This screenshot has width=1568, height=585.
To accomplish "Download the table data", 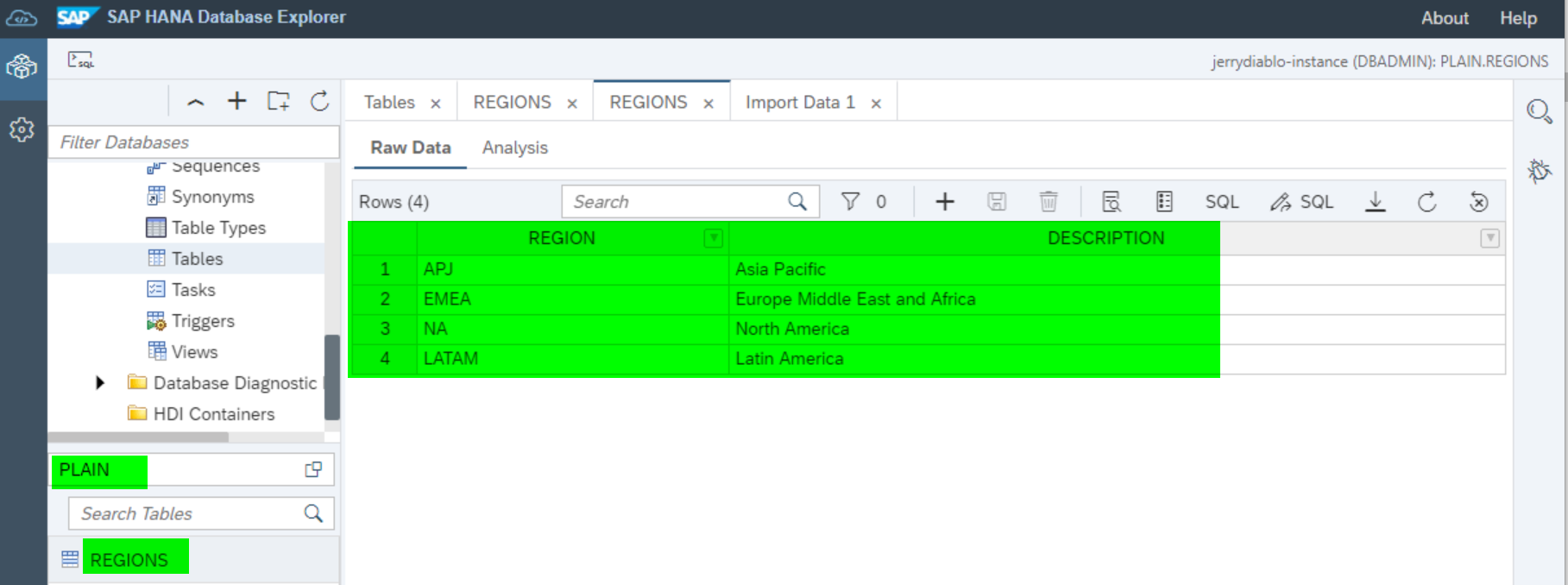I will (x=1376, y=201).
